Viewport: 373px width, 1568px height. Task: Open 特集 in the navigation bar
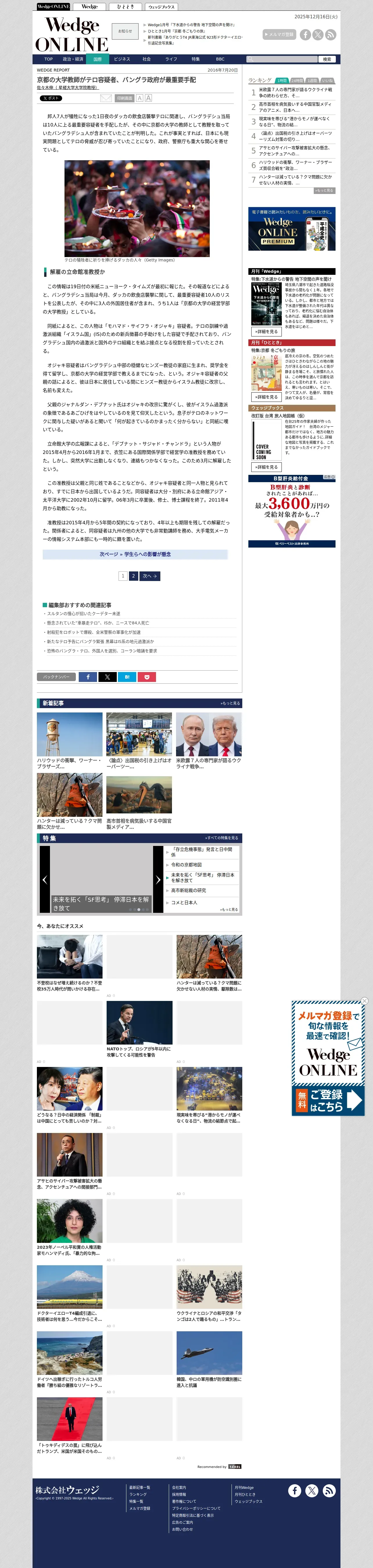click(x=195, y=59)
